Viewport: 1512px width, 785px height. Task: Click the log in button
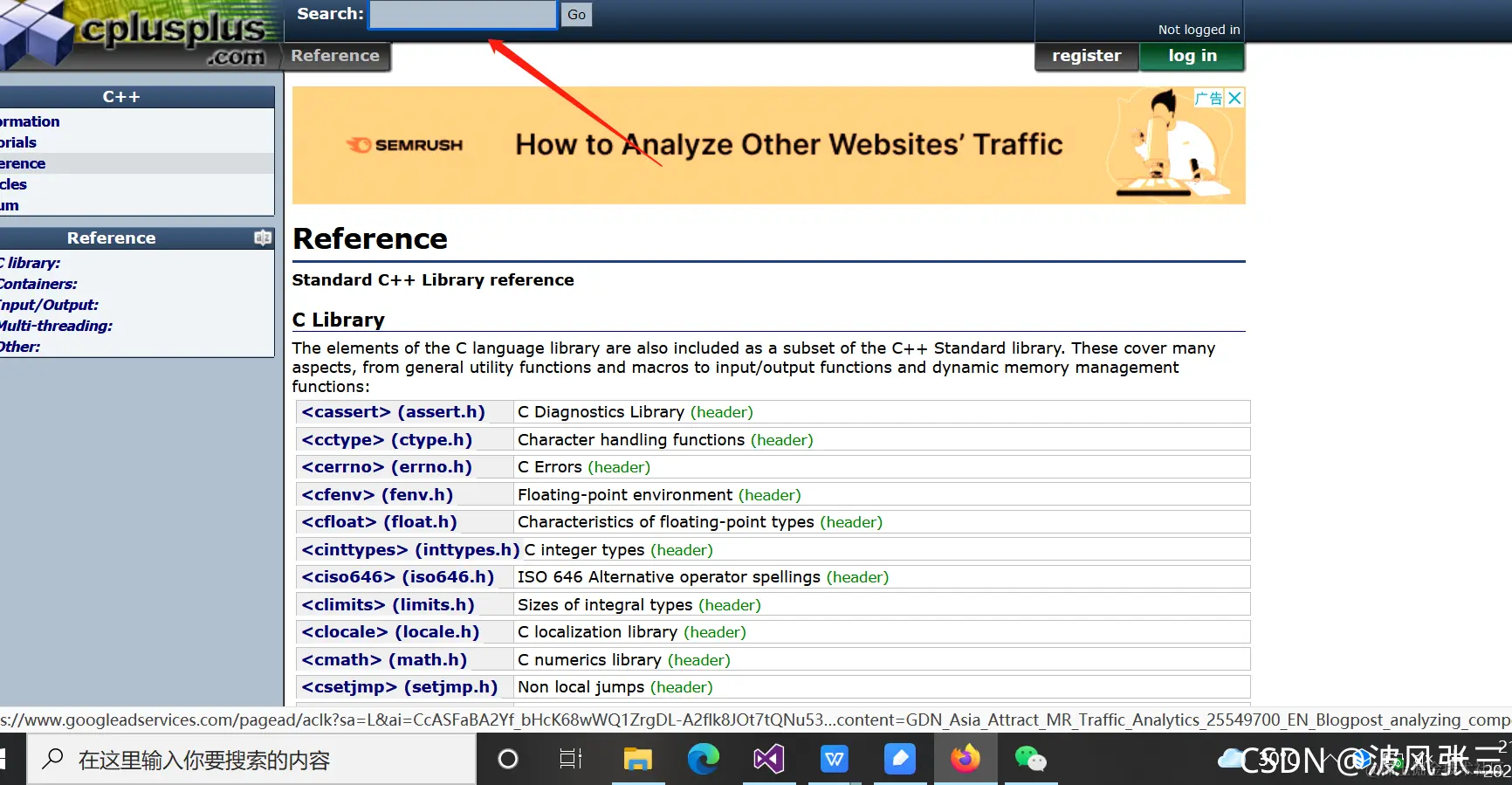click(1192, 56)
